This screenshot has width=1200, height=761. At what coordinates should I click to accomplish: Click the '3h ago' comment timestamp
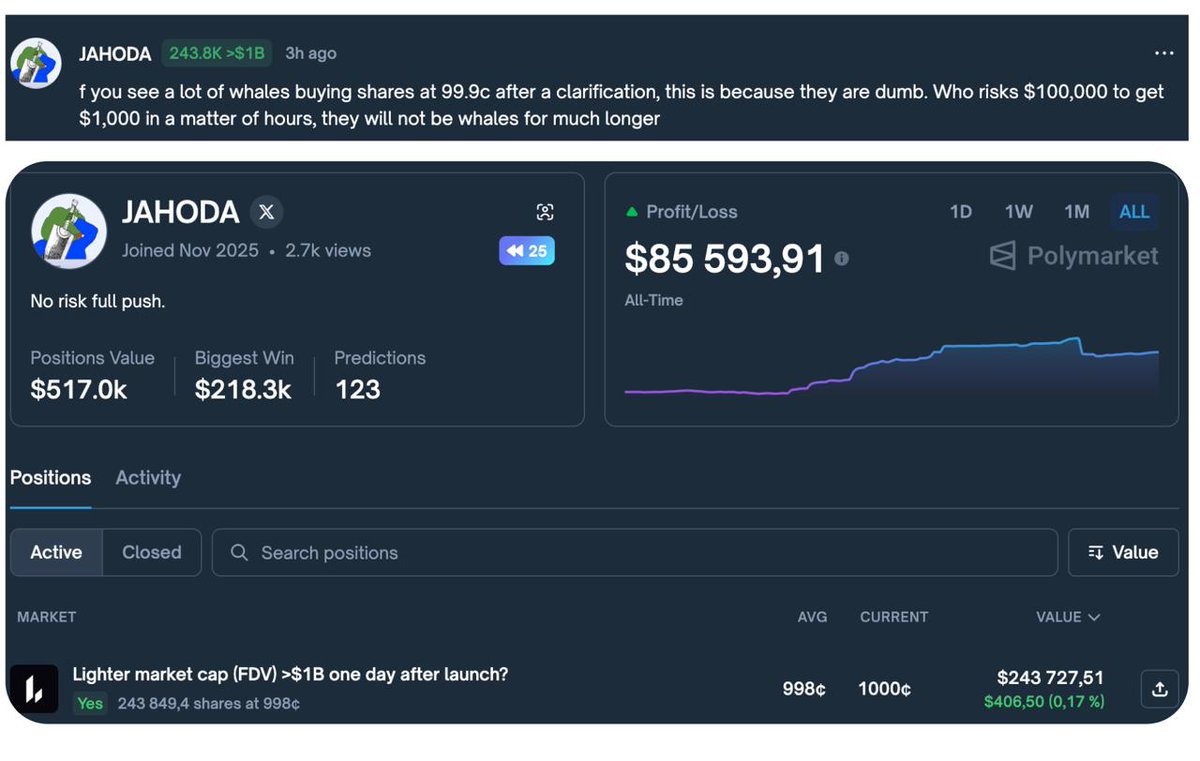[x=310, y=53]
